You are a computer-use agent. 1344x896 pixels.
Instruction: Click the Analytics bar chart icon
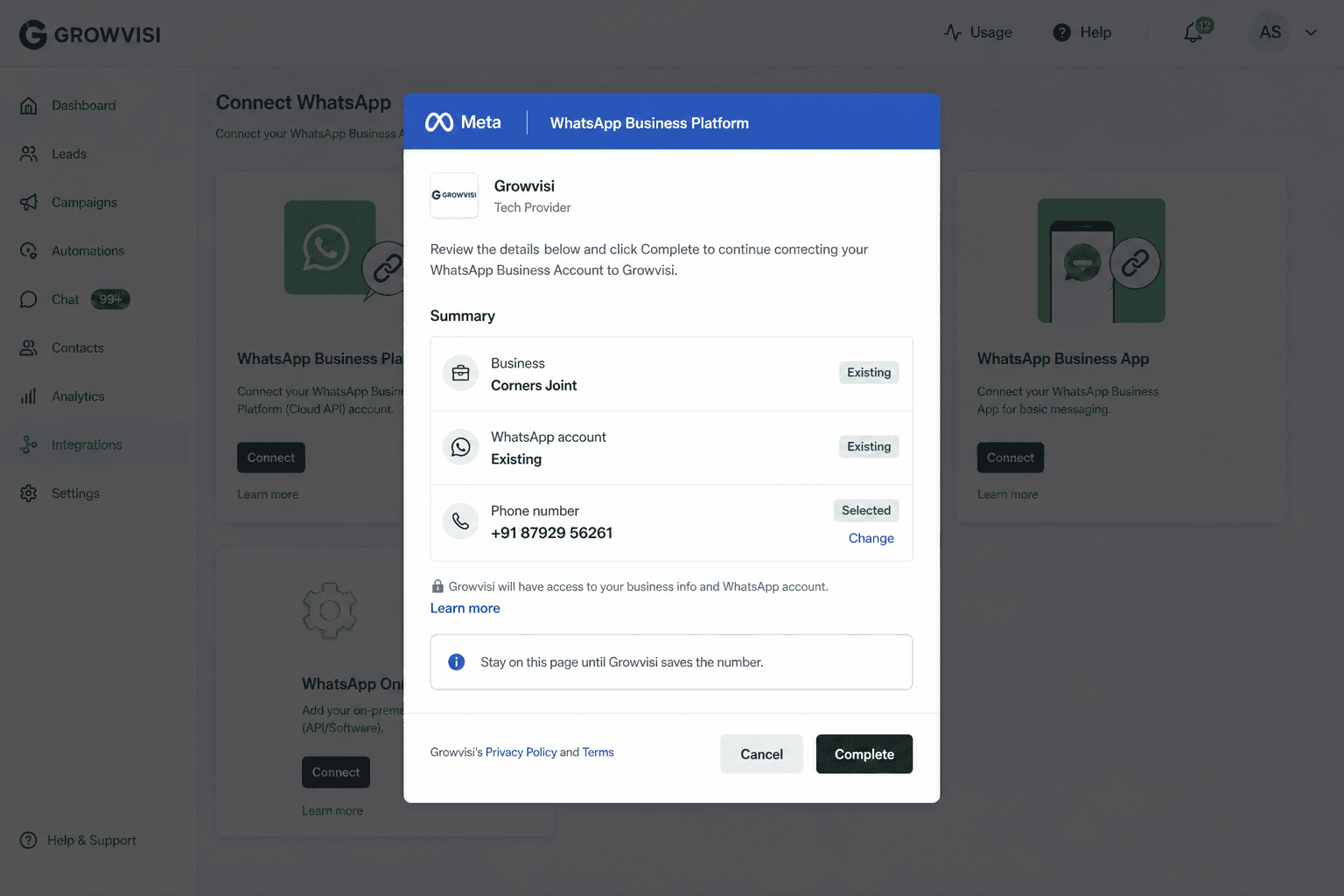tap(29, 396)
